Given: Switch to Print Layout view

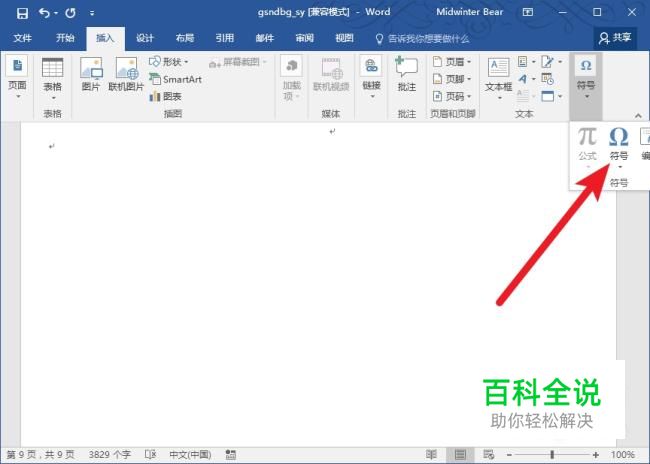Looking at the screenshot, I should [x=460, y=455].
